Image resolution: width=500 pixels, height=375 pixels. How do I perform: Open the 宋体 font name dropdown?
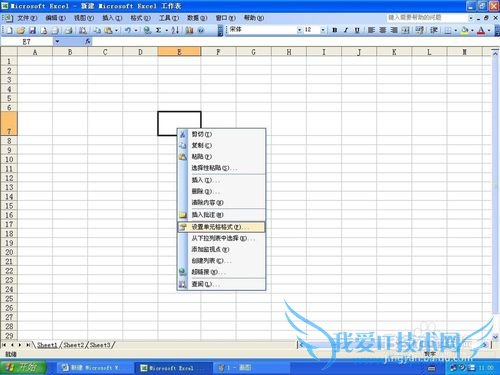coord(299,30)
